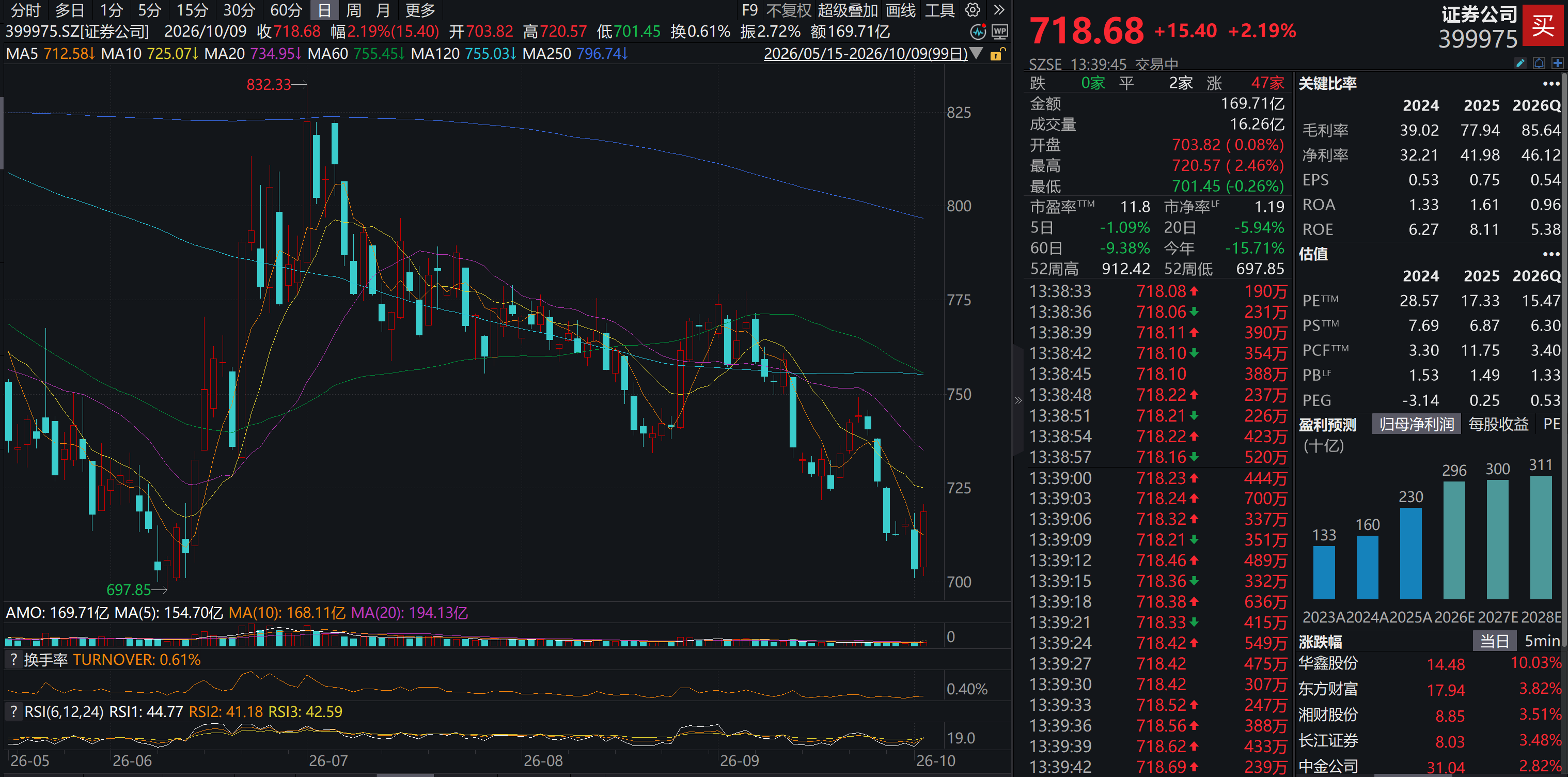Select 归母净利润 forecast toggle
This screenshot has width=1568, height=777.
point(1417,425)
